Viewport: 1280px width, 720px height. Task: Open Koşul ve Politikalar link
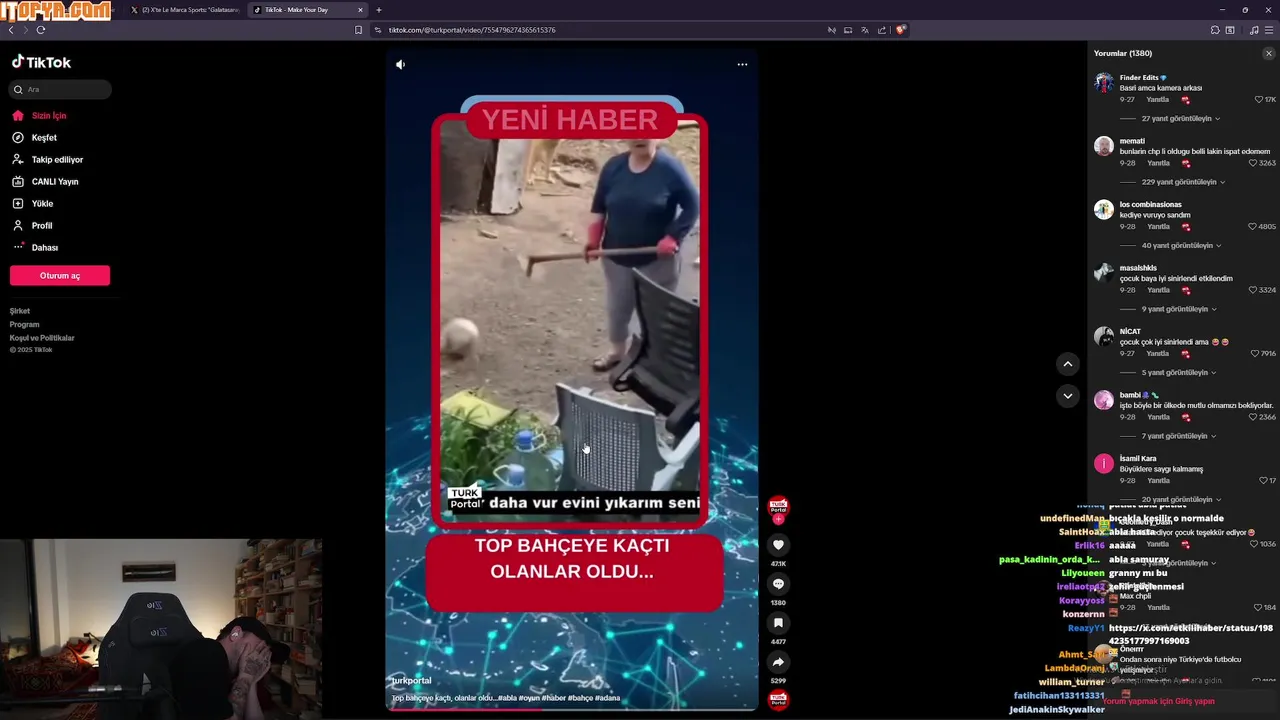point(42,338)
